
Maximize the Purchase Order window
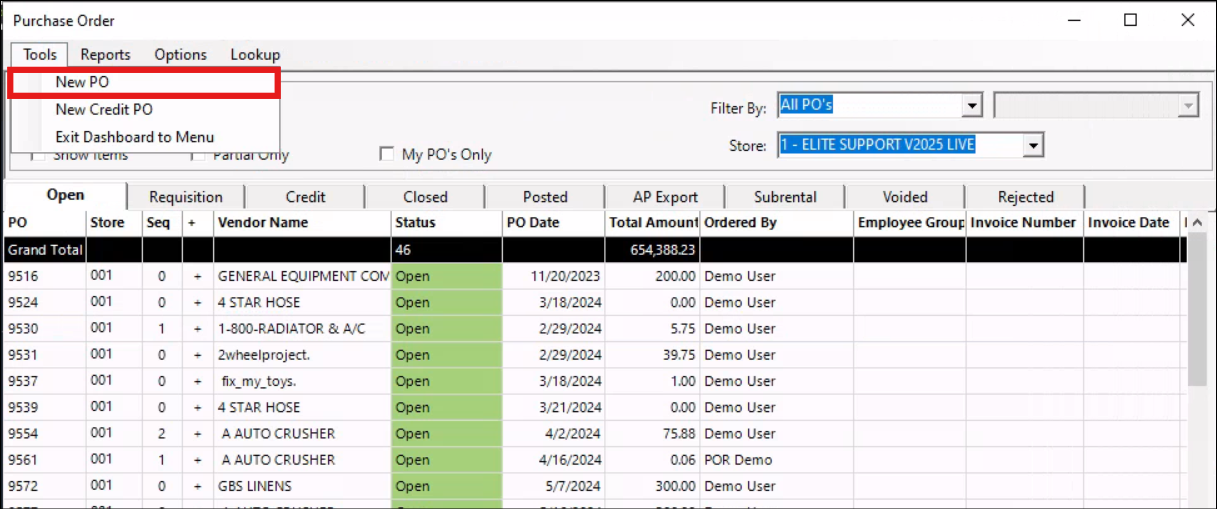point(1130,20)
